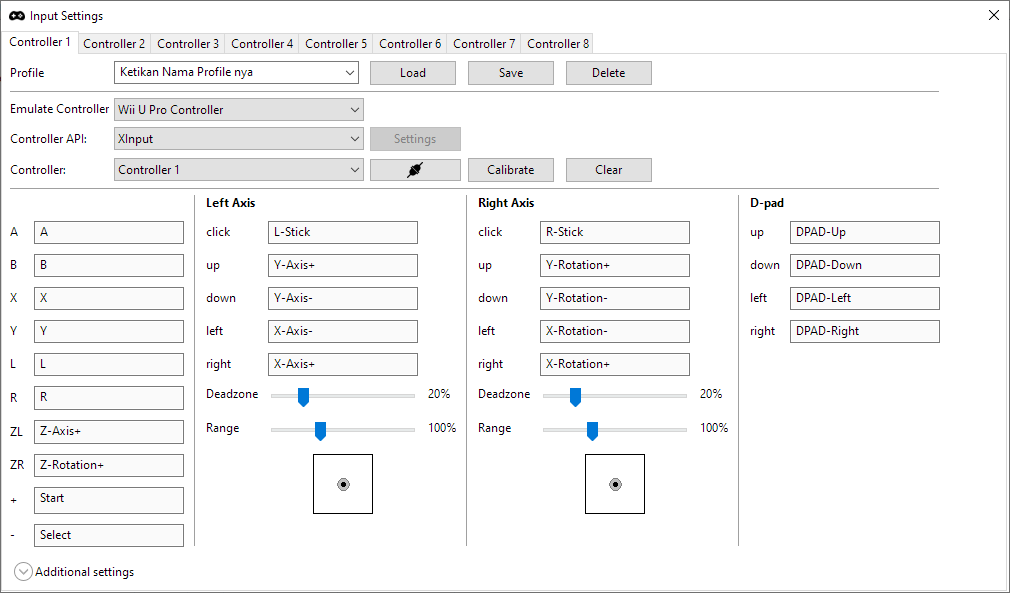Screen dimensions: 1010x593
Task: Expand the Additional settings section
Action: click(x=22, y=571)
